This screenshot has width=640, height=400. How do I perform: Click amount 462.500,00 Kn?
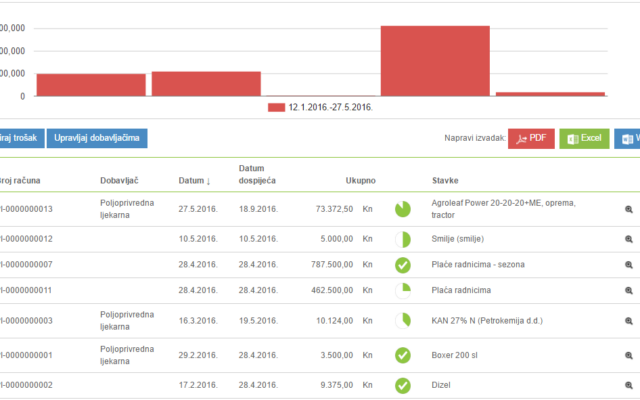click(x=342, y=291)
